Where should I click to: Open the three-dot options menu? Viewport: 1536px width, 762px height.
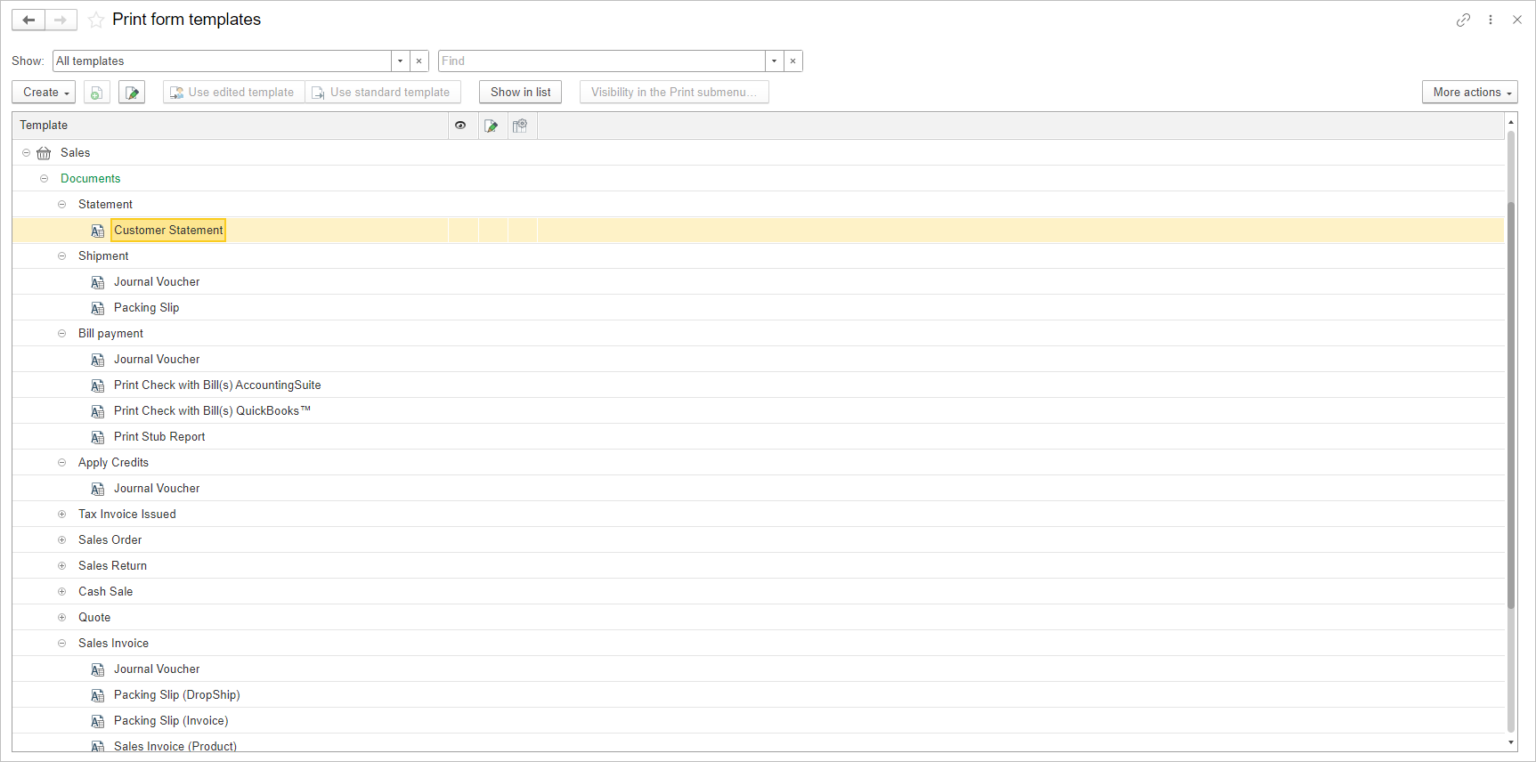(x=1490, y=19)
